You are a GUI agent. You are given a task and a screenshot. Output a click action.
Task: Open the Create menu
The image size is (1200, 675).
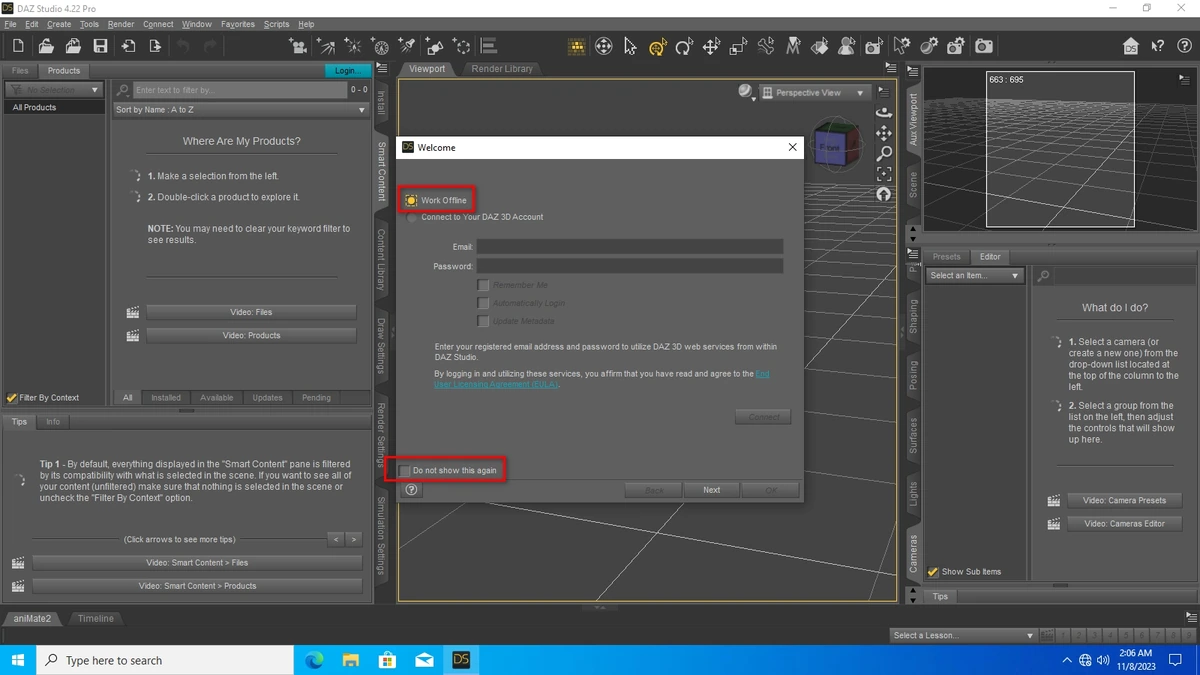[x=59, y=24]
